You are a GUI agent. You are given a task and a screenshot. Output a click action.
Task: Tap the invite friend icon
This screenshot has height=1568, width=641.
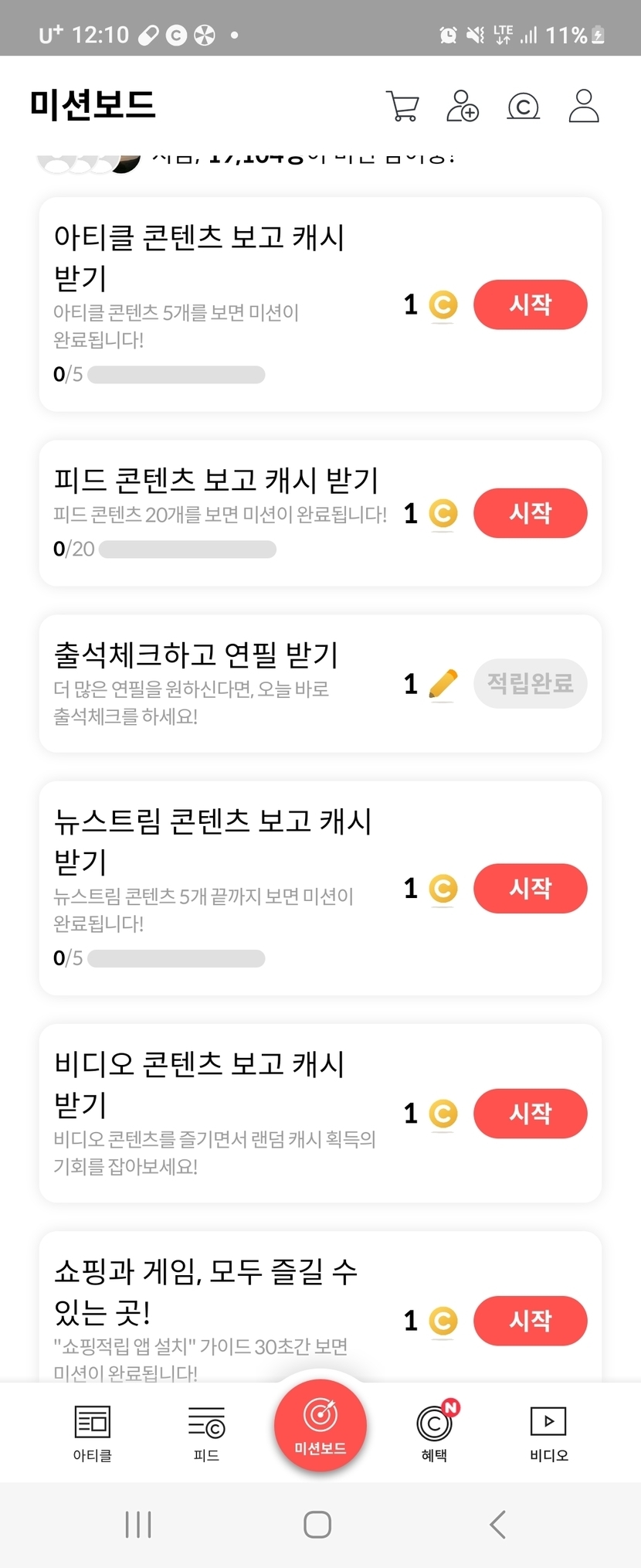coord(463,107)
